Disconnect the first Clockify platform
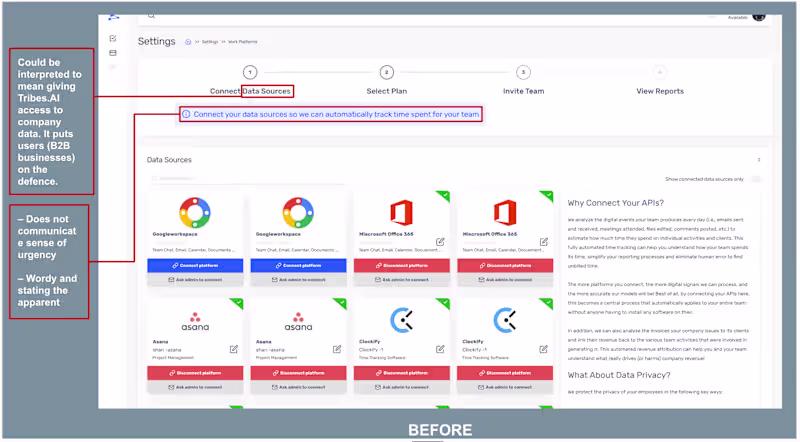Screen dimensions: 800x442 pyautogui.click(x=402, y=373)
